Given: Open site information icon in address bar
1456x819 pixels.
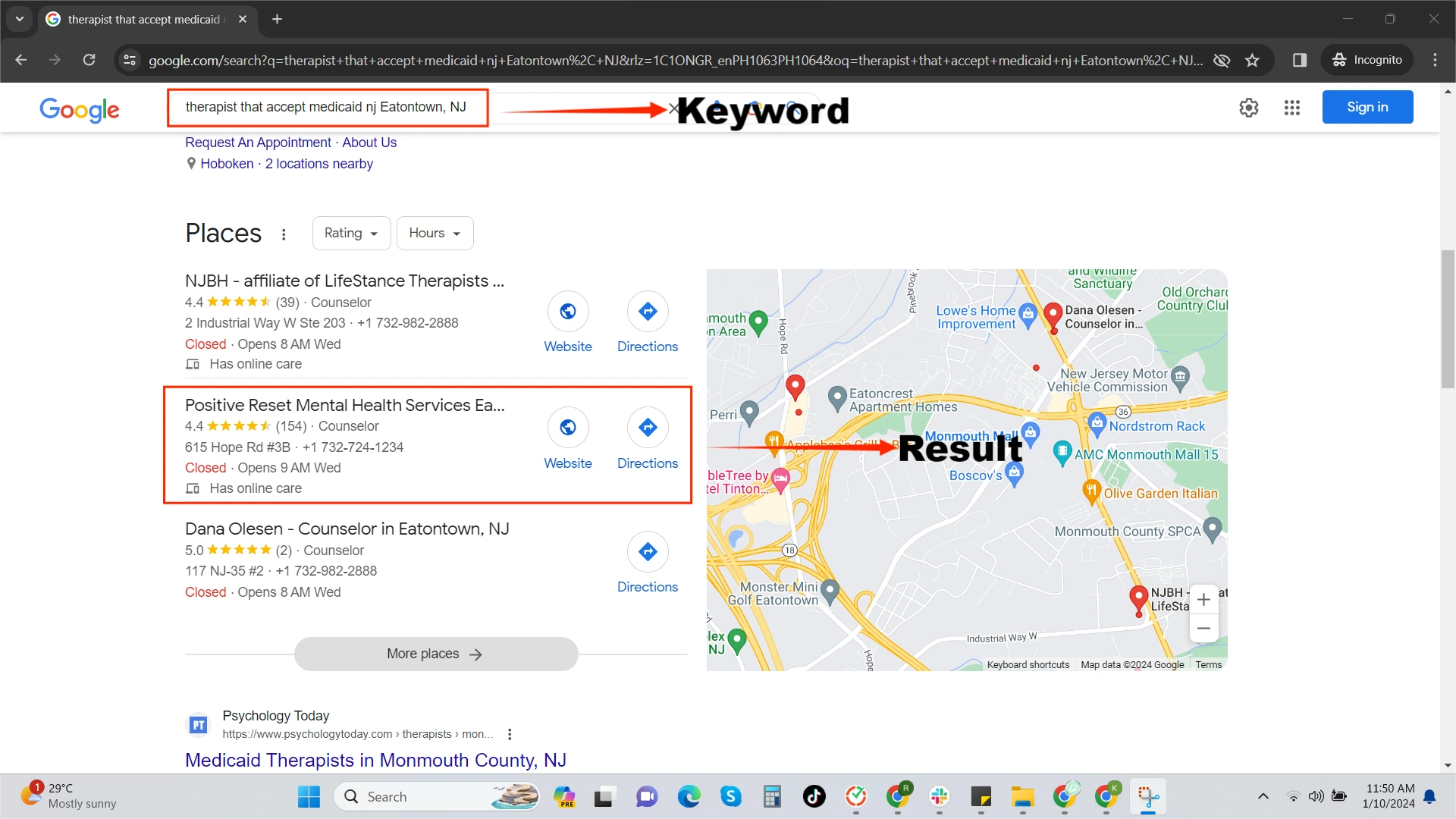Looking at the screenshot, I should (130, 60).
